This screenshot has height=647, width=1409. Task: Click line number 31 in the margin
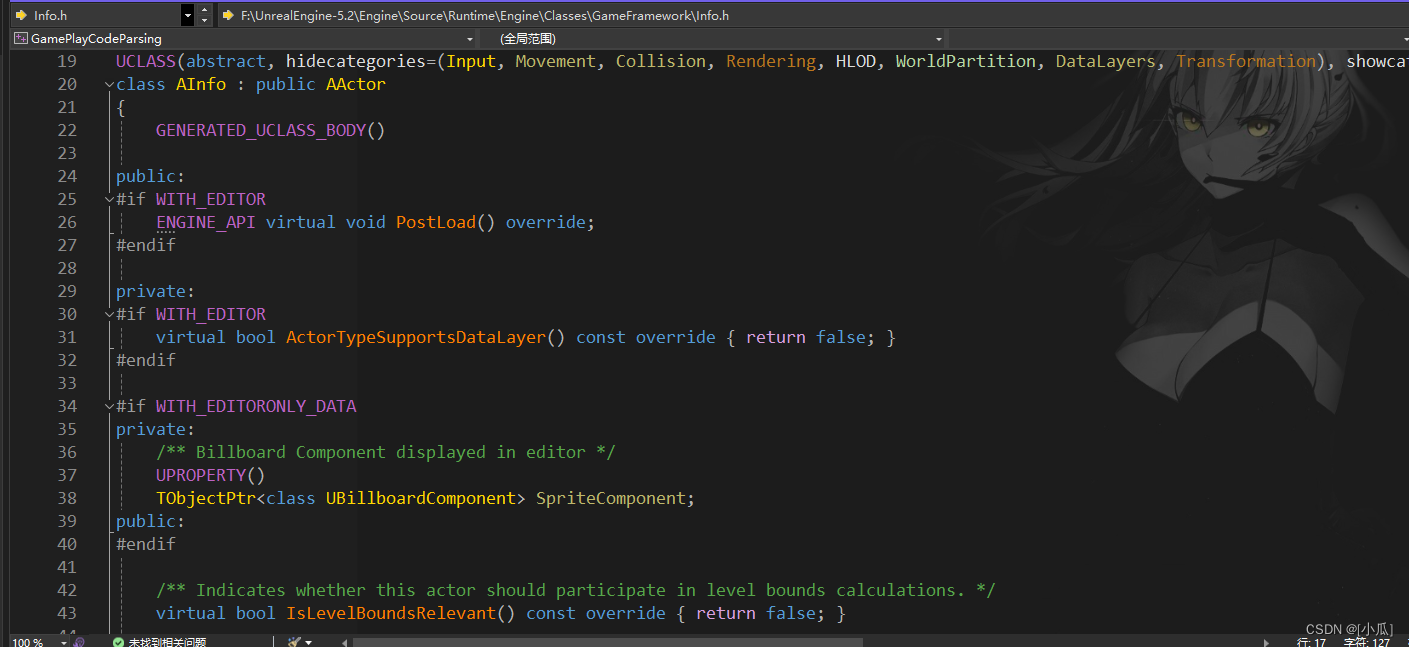67,337
